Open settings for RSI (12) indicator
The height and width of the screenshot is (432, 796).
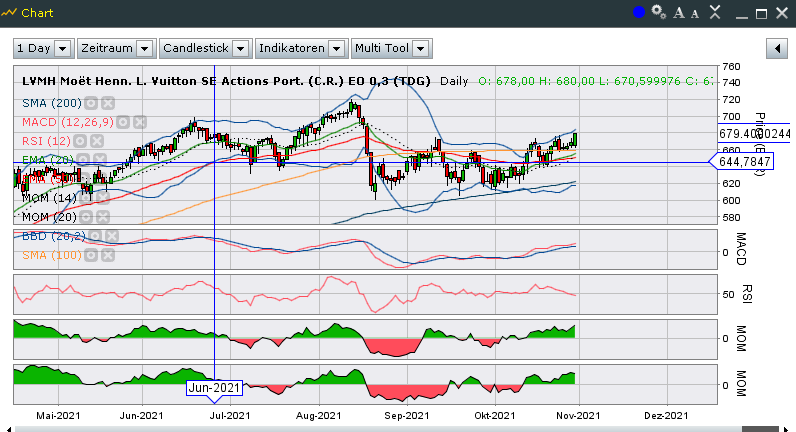(x=80, y=141)
